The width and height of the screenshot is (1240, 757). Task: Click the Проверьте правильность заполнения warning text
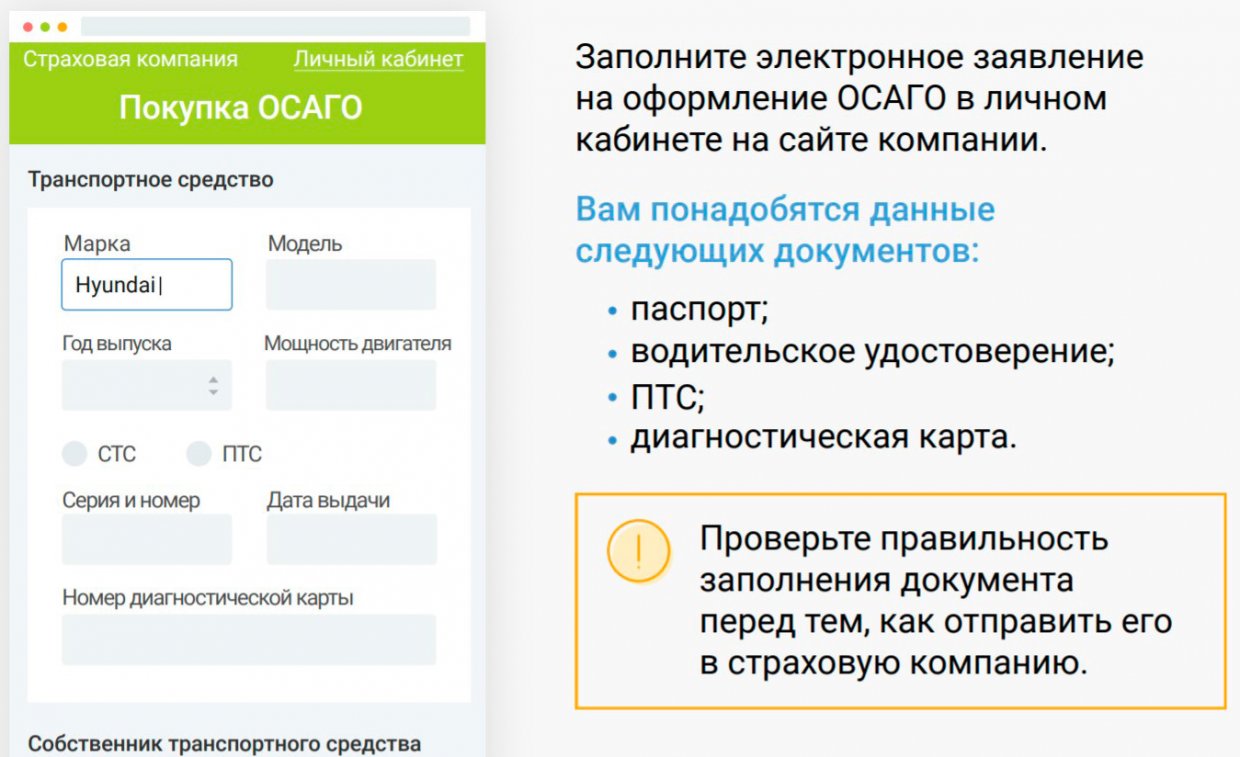pos(936,601)
